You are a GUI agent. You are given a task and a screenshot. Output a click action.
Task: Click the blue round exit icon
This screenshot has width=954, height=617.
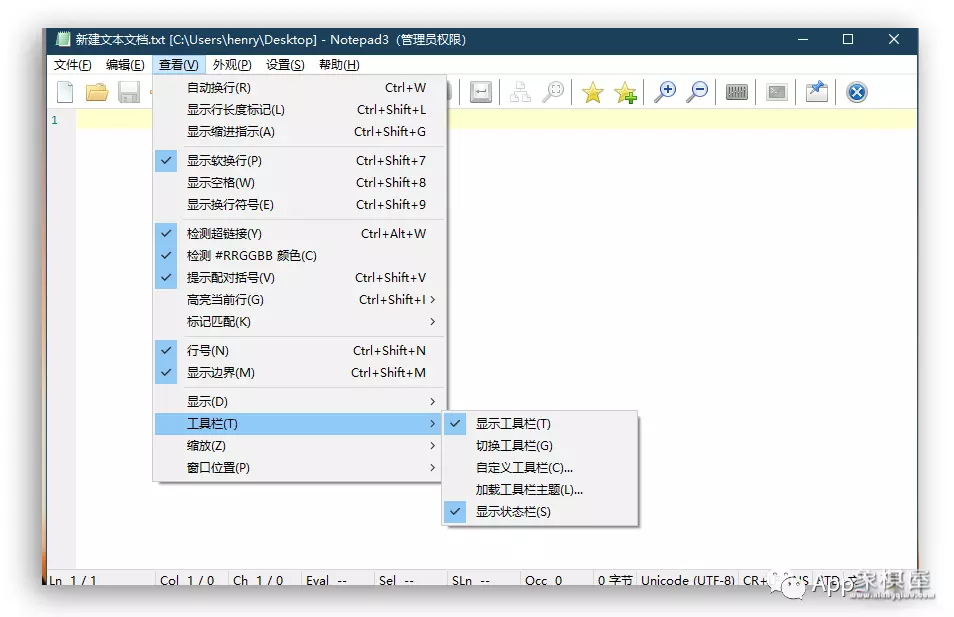(x=857, y=92)
